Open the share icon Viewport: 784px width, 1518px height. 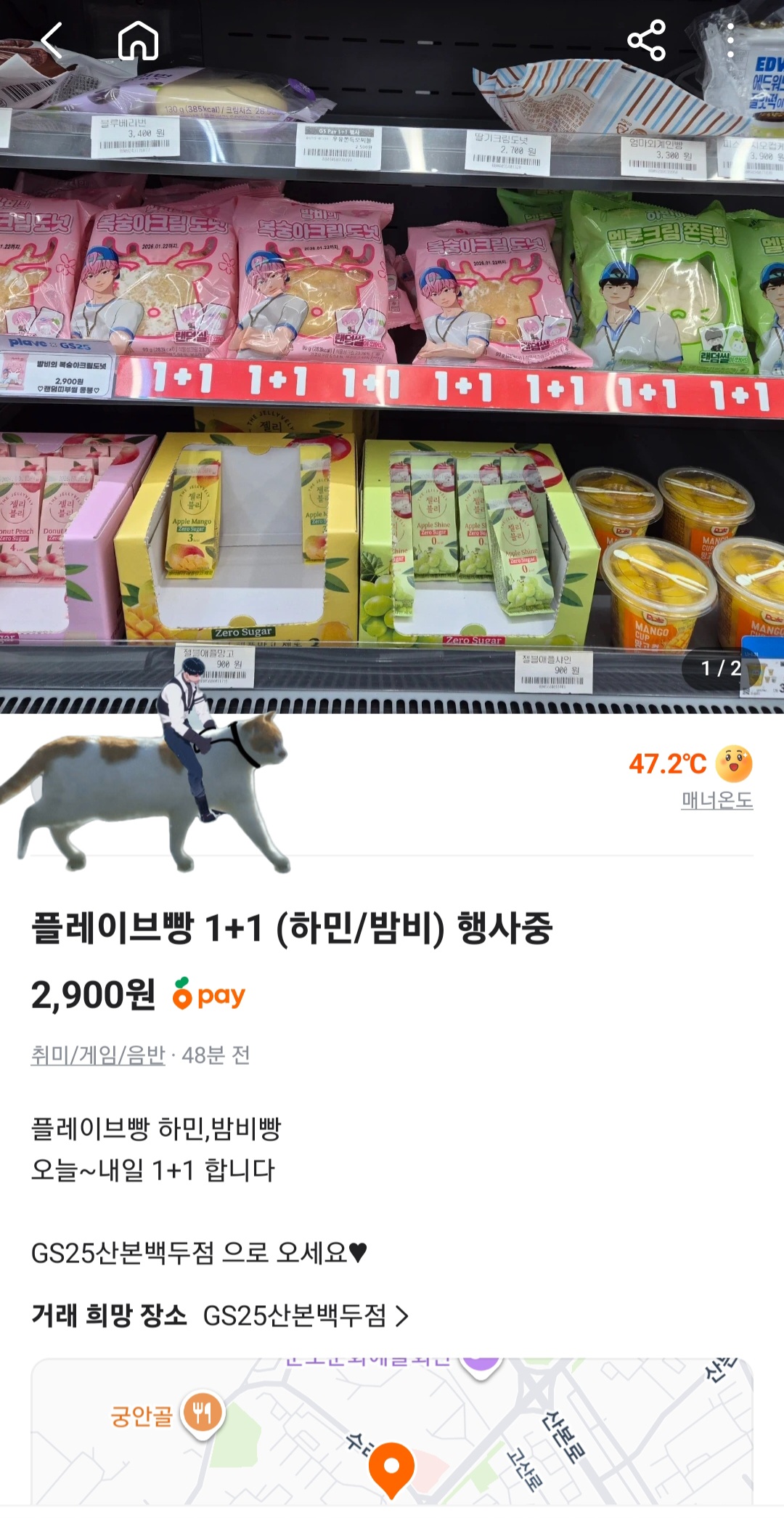coord(647,40)
